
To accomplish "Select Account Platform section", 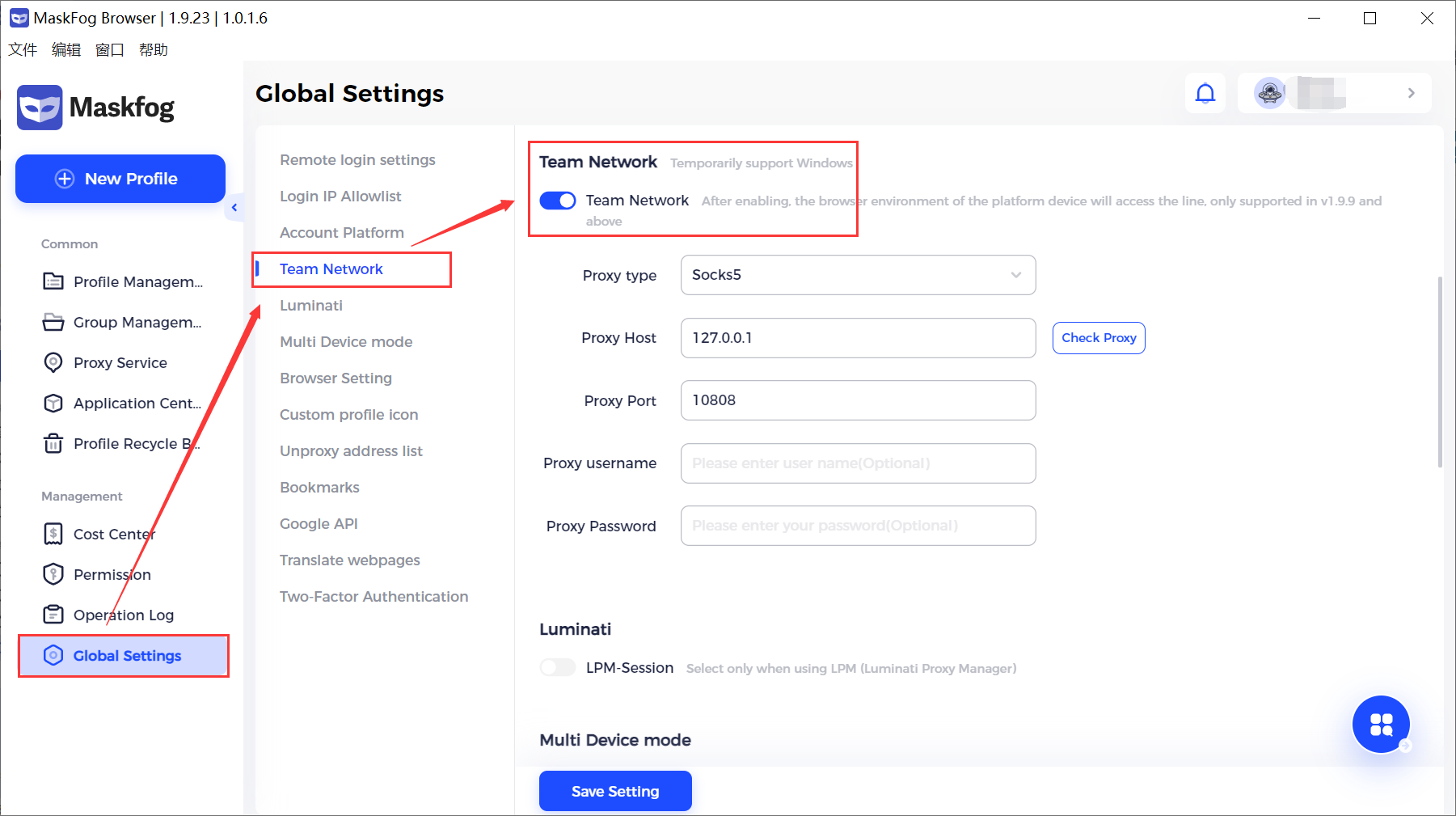I will (342, 233).
